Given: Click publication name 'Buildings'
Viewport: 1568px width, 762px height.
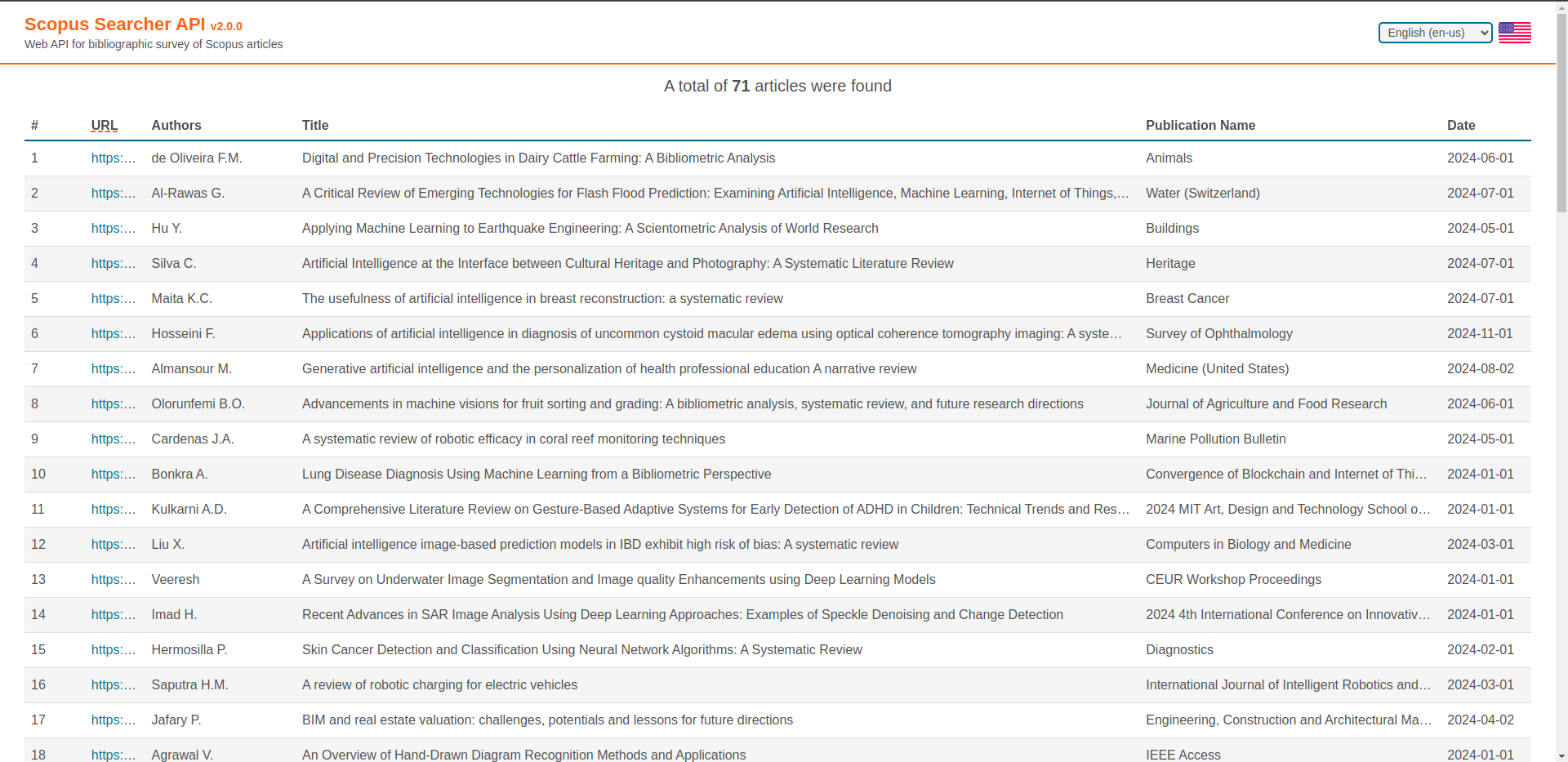Looking at the screenshot, I should tap(1172, 228).
